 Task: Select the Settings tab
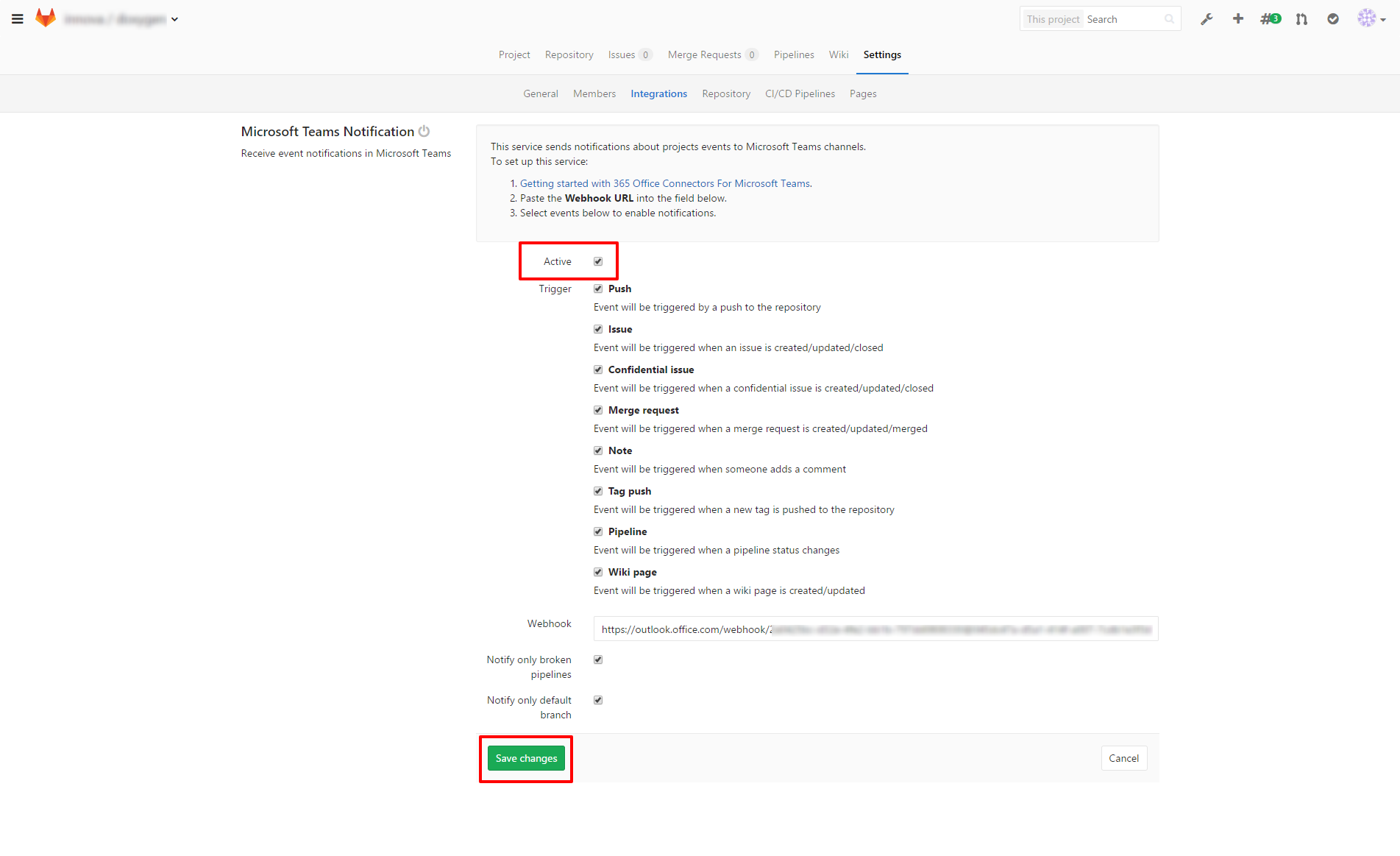click(882, 54)
